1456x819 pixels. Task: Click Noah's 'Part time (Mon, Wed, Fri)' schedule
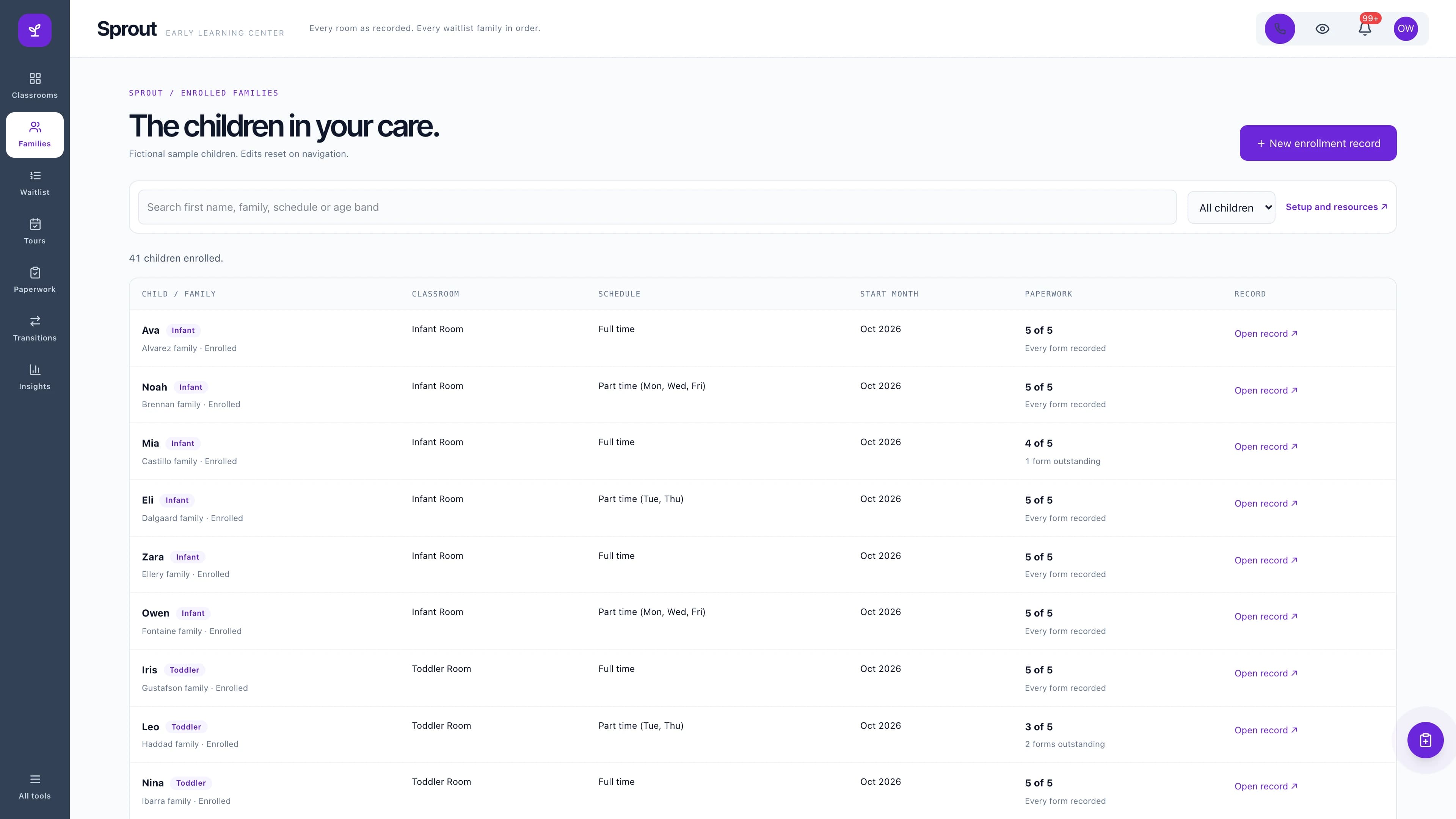[652, 386]
